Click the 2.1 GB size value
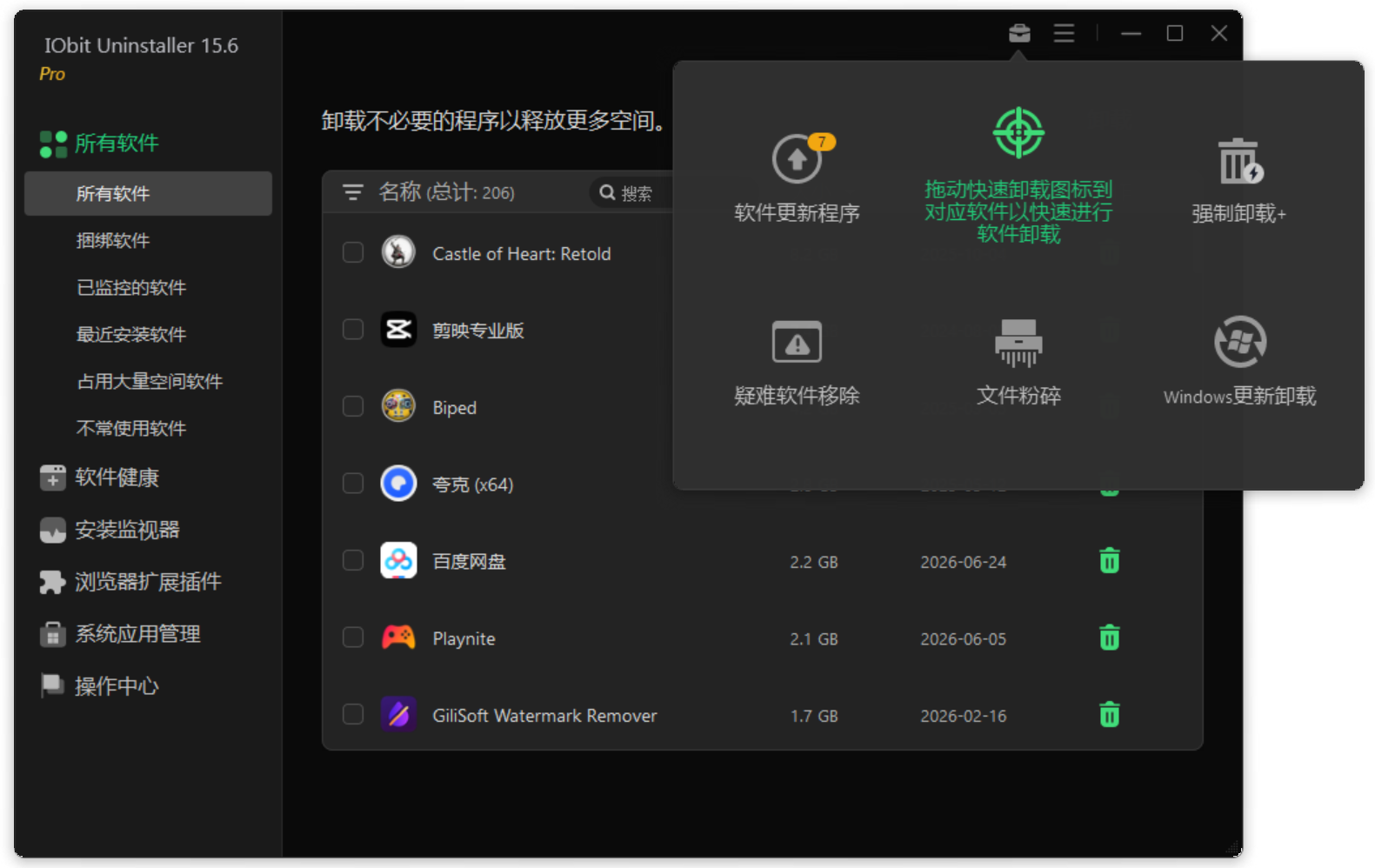 (814, 638)
